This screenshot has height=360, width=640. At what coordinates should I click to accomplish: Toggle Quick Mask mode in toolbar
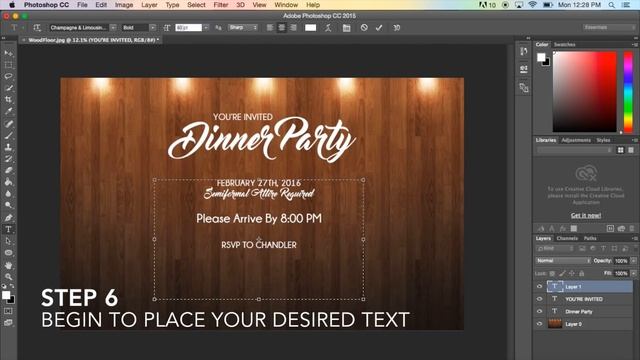click(x=8, y=311)
